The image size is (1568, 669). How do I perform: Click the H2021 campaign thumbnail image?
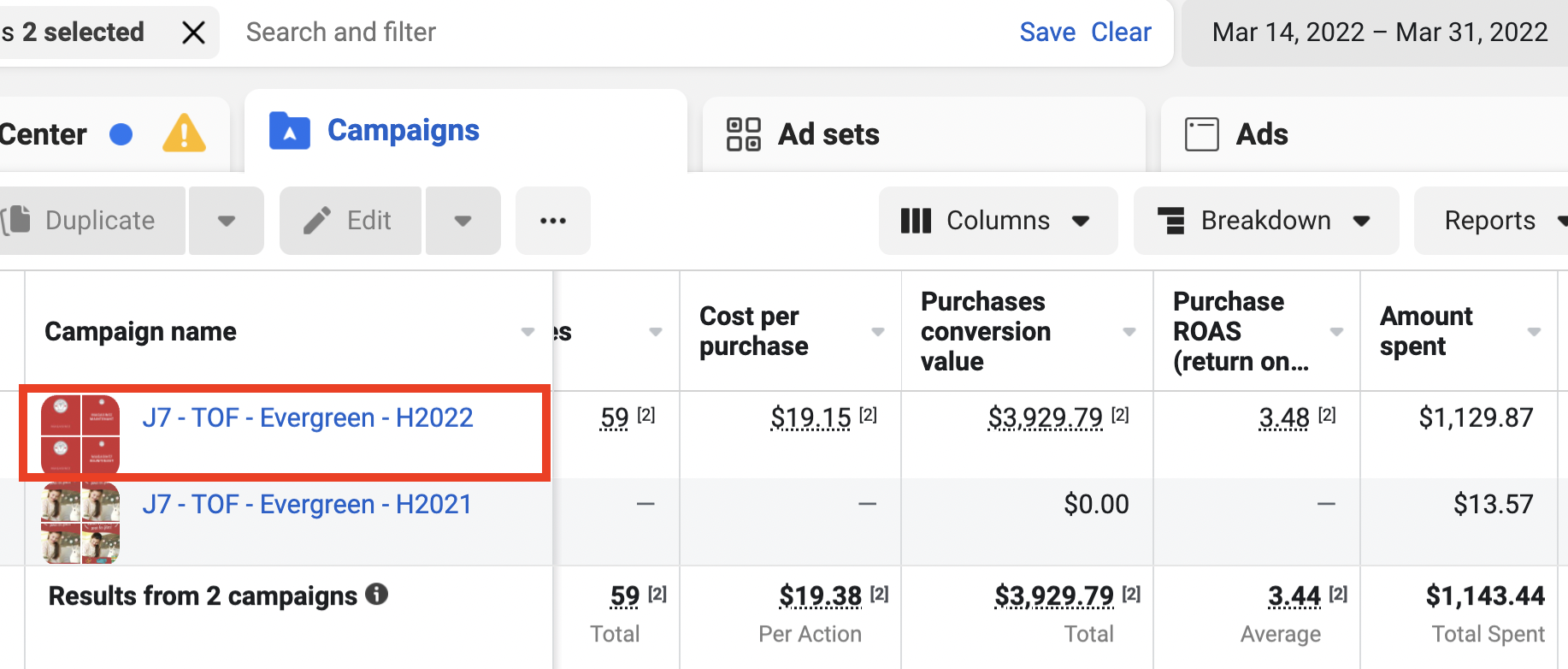point(80,523)
